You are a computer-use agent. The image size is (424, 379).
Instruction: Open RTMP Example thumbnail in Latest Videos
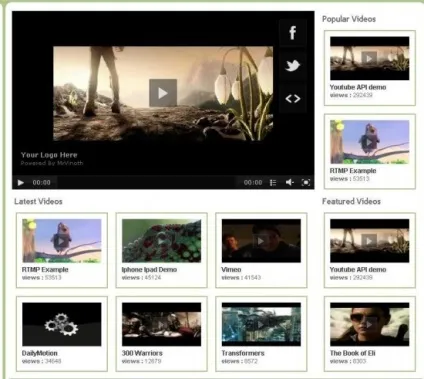62,241
